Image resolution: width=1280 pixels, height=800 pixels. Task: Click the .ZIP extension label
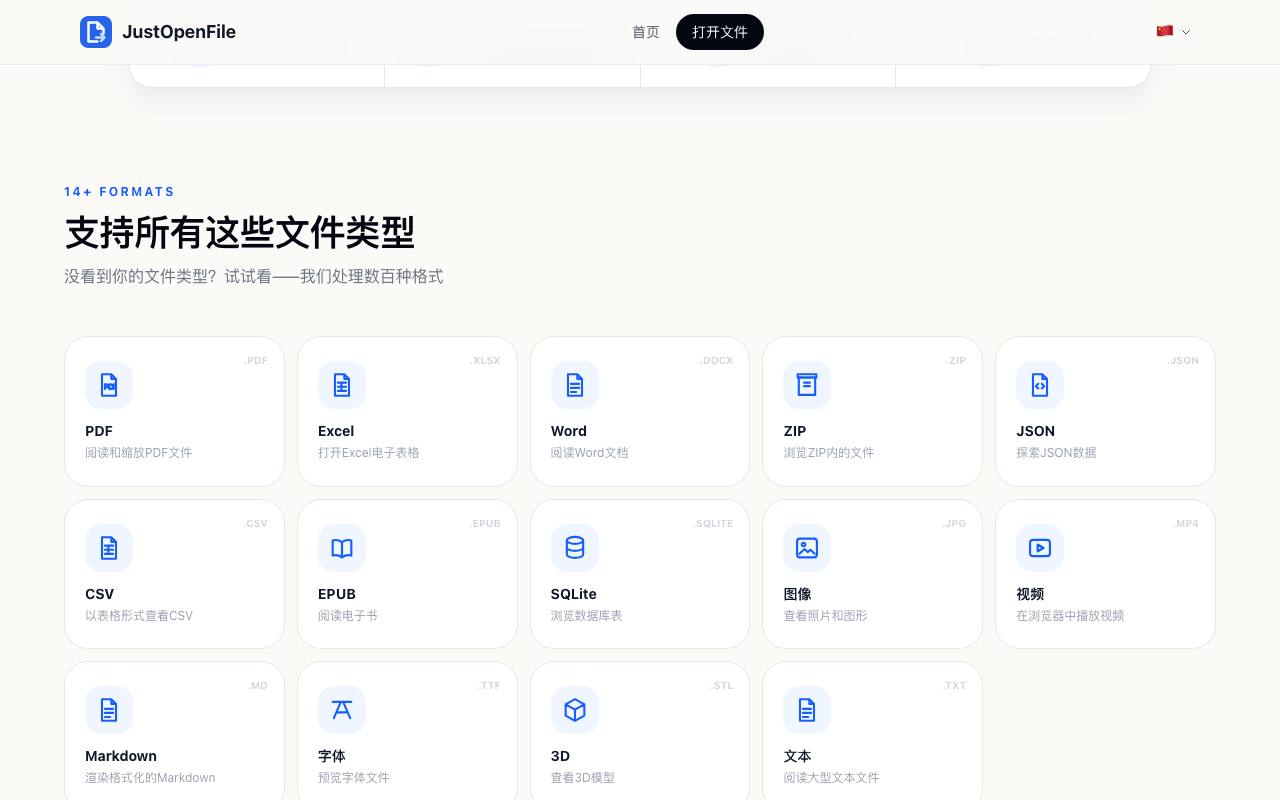pos(957,361)
